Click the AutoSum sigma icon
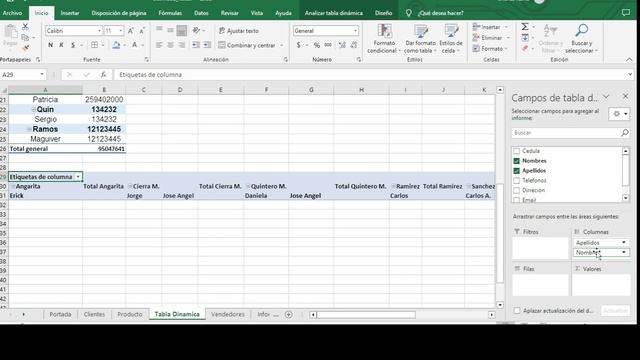The width and height of the screenshot is (640, 360). pyautogui.click(x=525, y=27)
